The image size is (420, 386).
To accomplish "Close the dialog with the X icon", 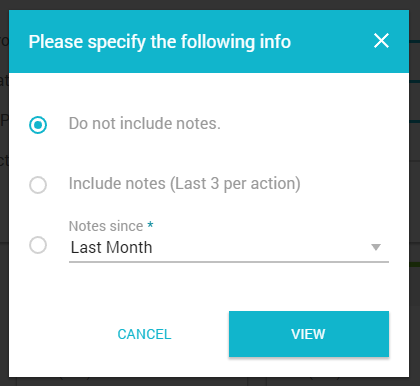I will [x=381, y=41].
